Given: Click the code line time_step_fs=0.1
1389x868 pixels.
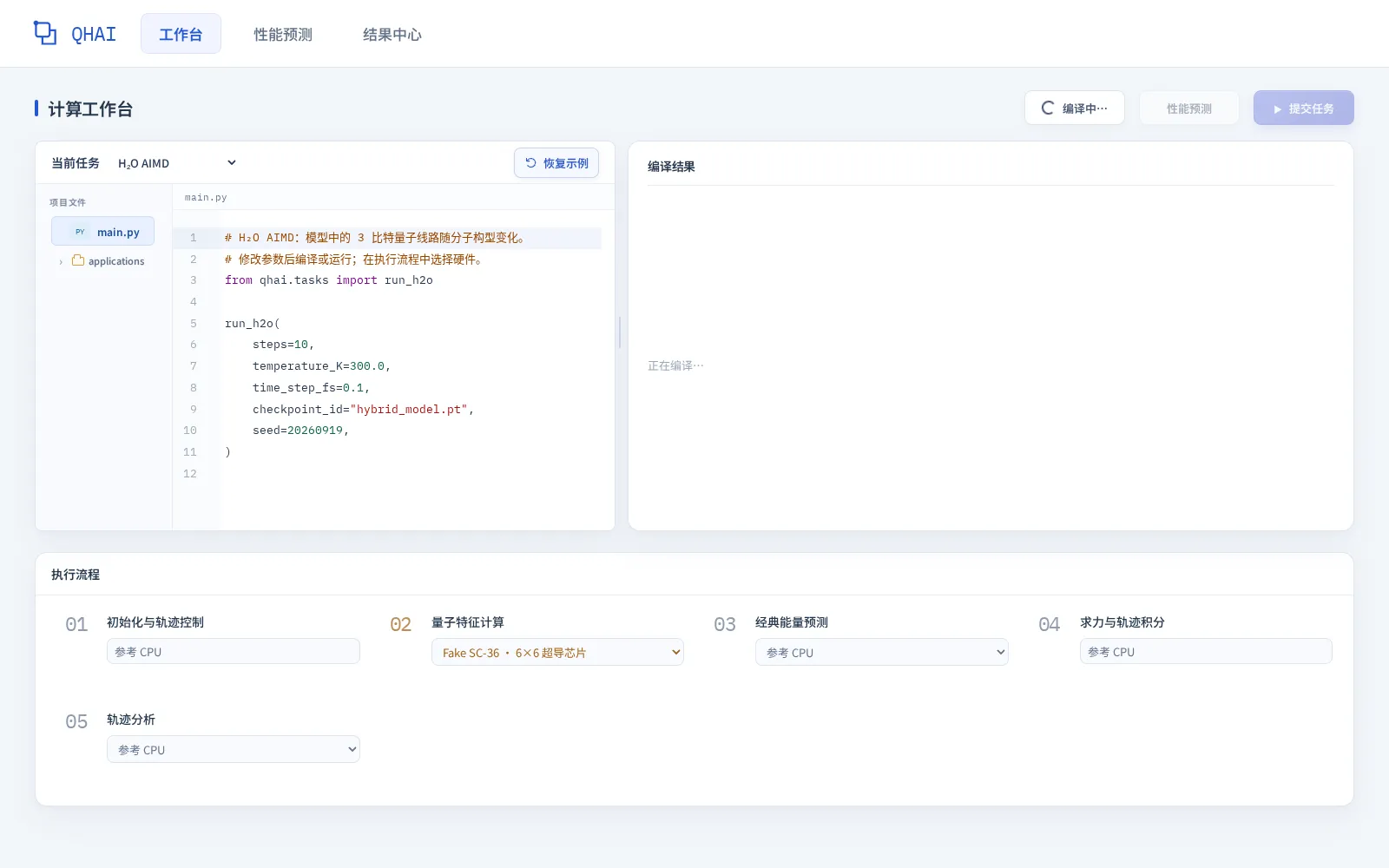Looking at the screenshot, I should tap(311, 388).
